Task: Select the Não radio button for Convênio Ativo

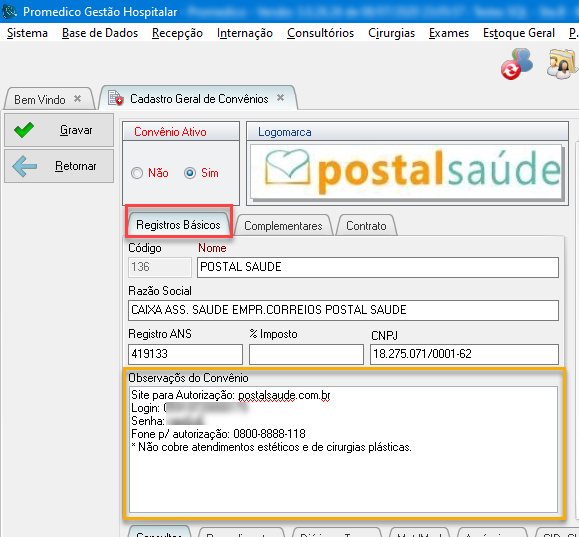Action: point(137,173)
